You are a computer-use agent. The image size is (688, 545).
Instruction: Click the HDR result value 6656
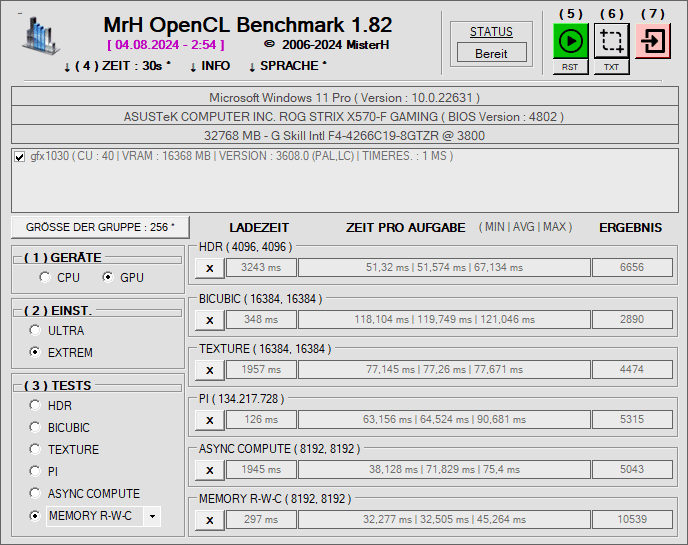632,268
